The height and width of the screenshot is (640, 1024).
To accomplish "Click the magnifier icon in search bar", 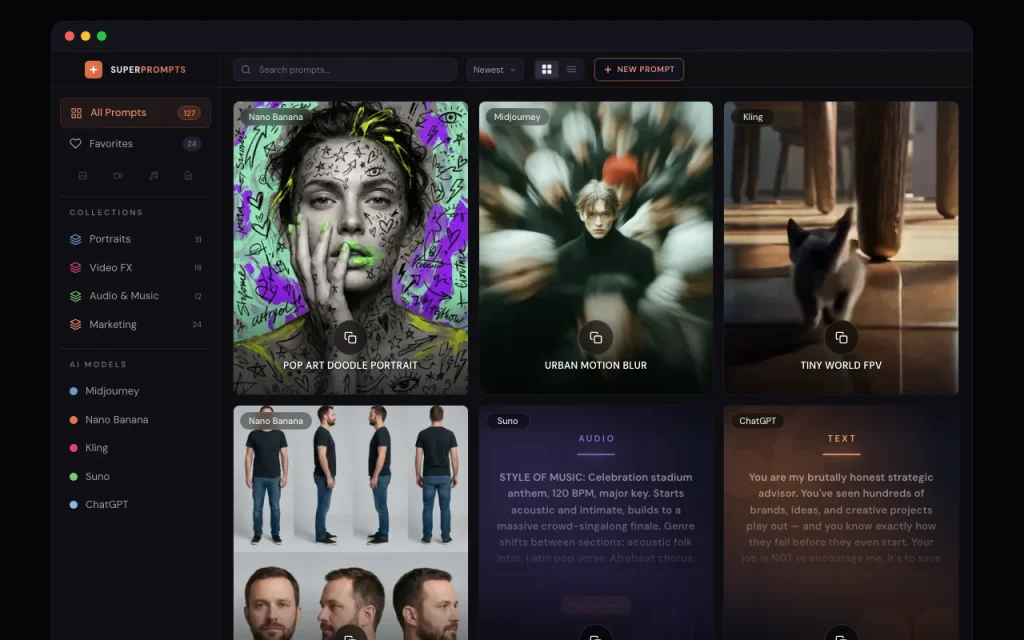I will (x=246, y=70).
